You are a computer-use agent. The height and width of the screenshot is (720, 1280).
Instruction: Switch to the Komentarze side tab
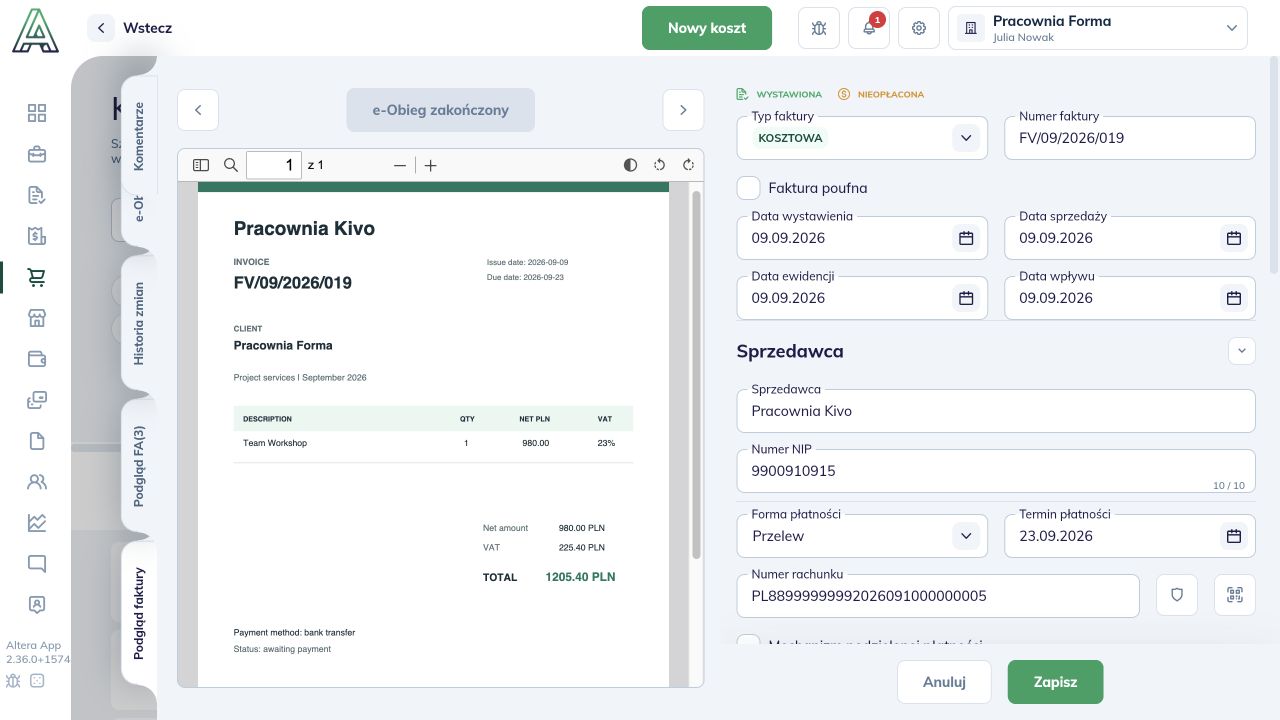coord(139,136)
